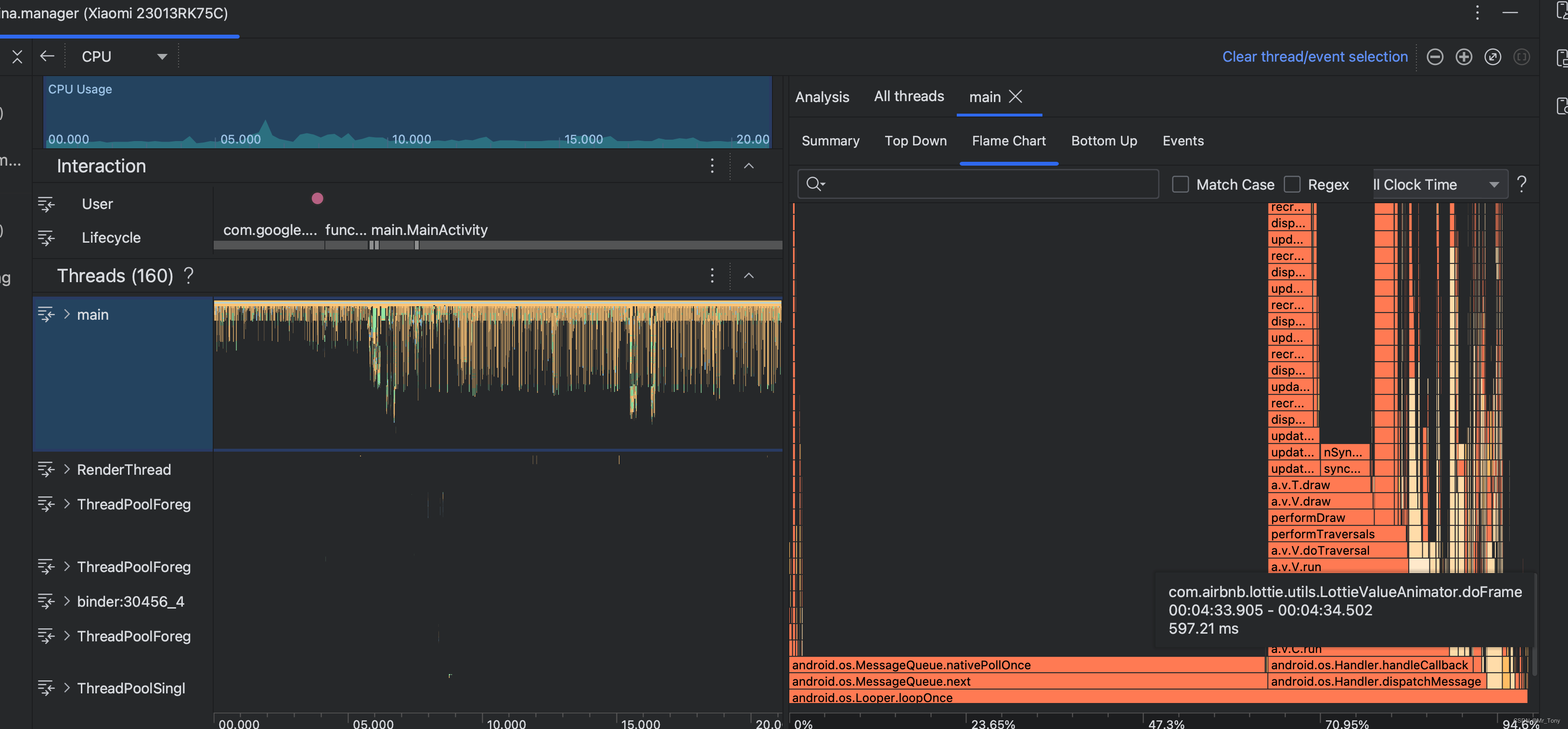Image resolution: width=1568 pixels, height=729 pixels.
Task: Open Interaction section options menu
Action: [x=711, y=166]
